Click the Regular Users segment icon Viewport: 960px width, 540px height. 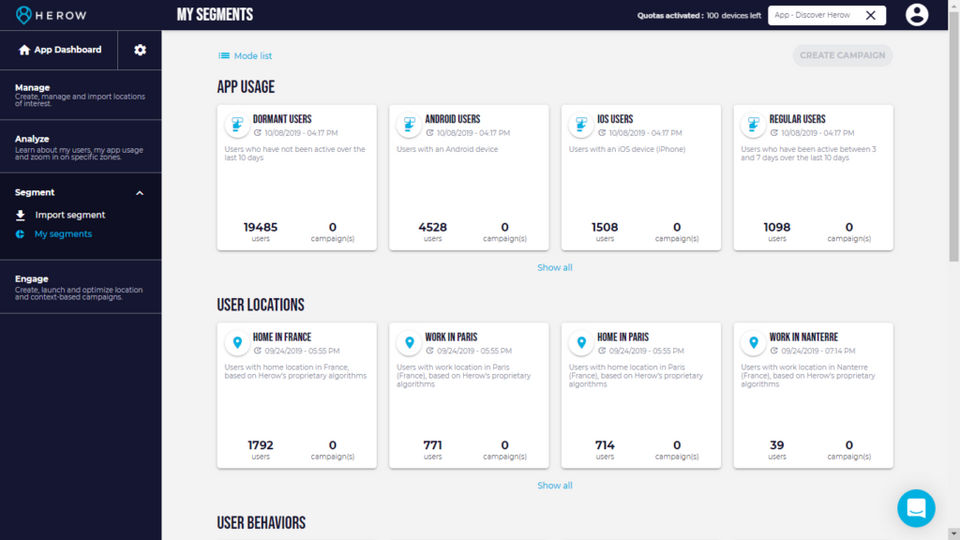tap(753, 124)
